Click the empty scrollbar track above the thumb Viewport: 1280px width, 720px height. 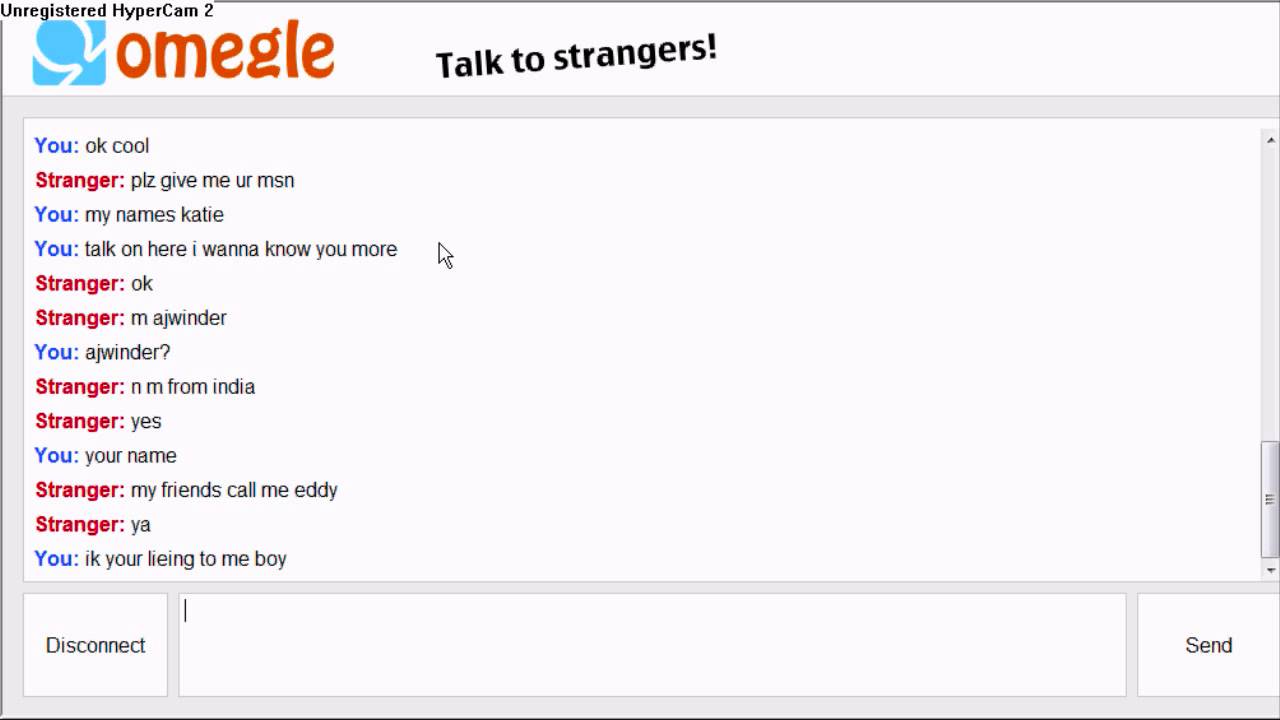pos(1270,290)
